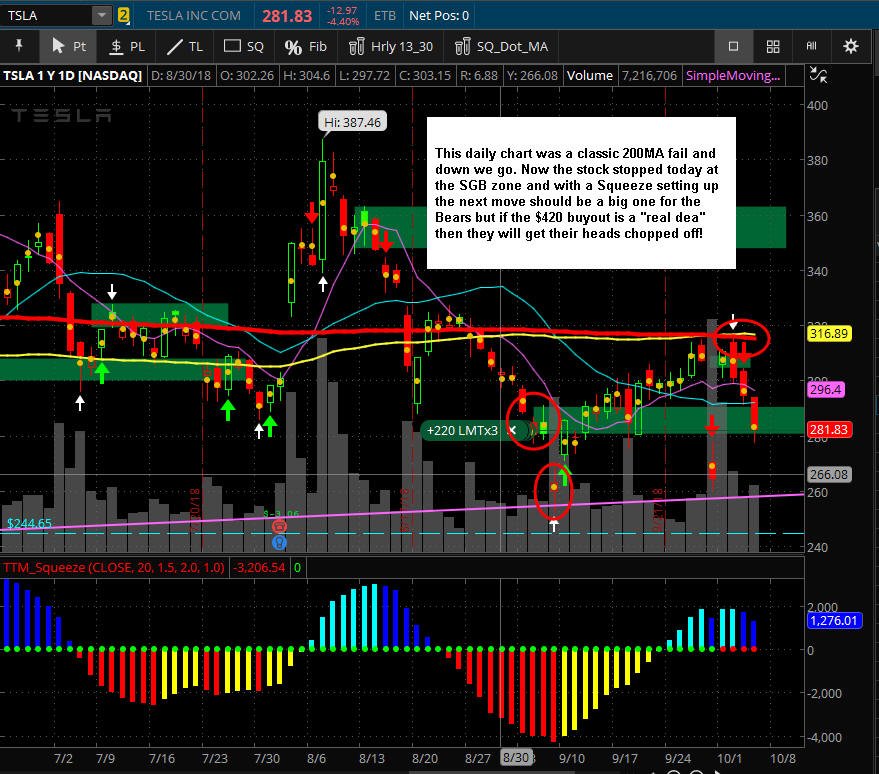Activate the Fib retracement tool
Image resolution: width=879 pixels, height=774 pixels.
tap(306, 47)
